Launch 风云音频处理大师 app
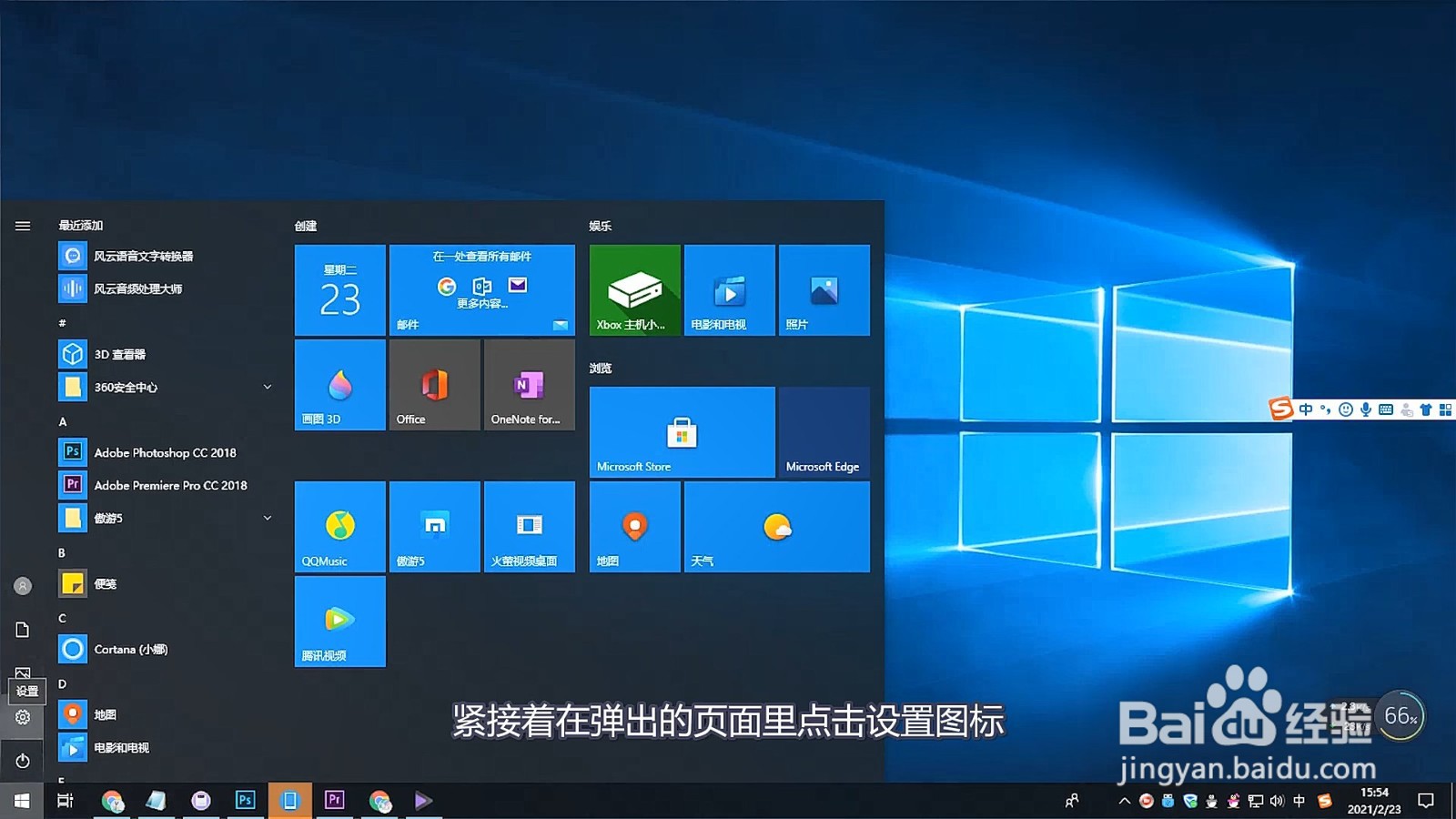 pos(166,289)
